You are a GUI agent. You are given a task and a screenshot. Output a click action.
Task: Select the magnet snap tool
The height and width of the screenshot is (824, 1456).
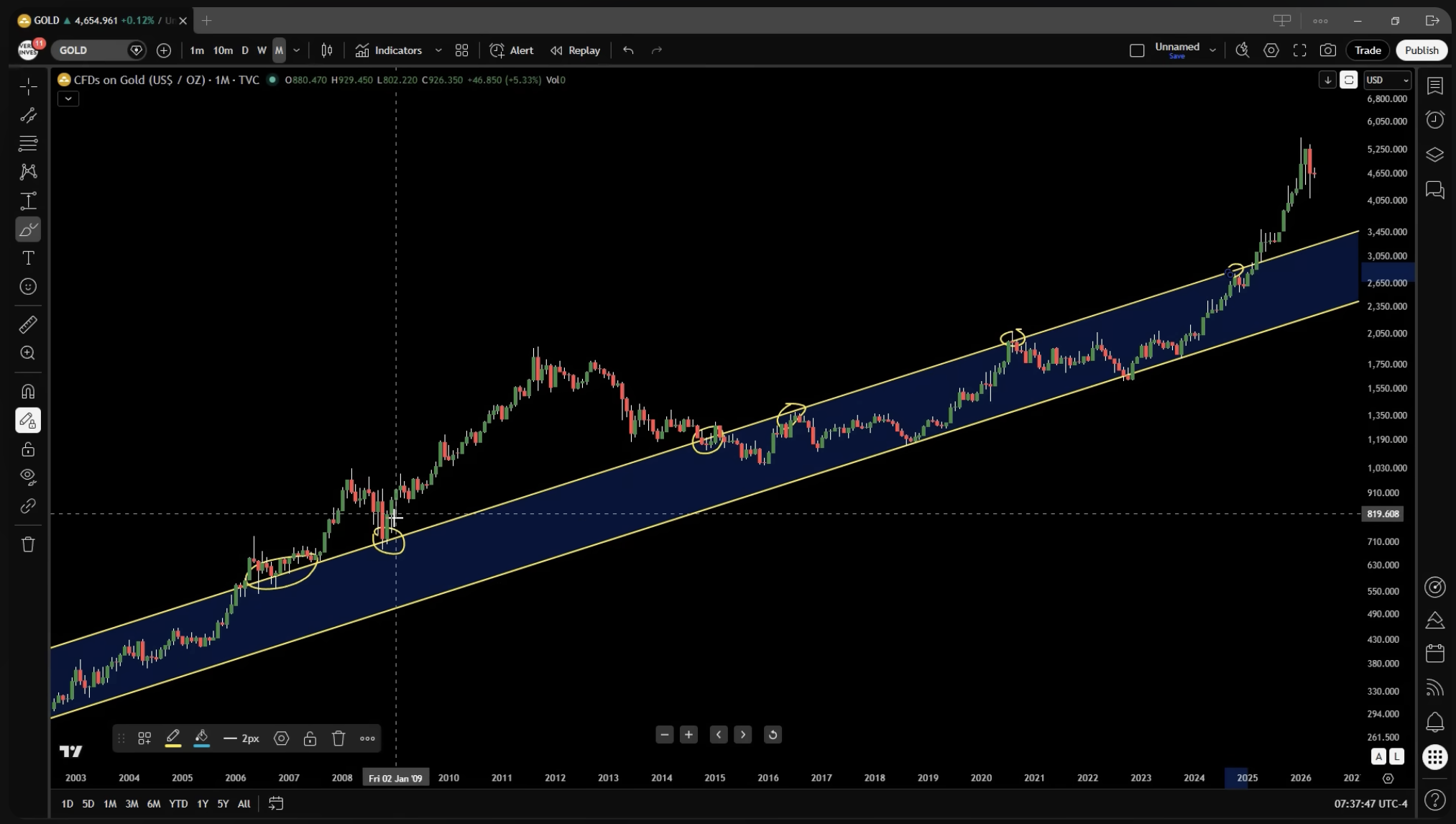[x=28, y=392]
